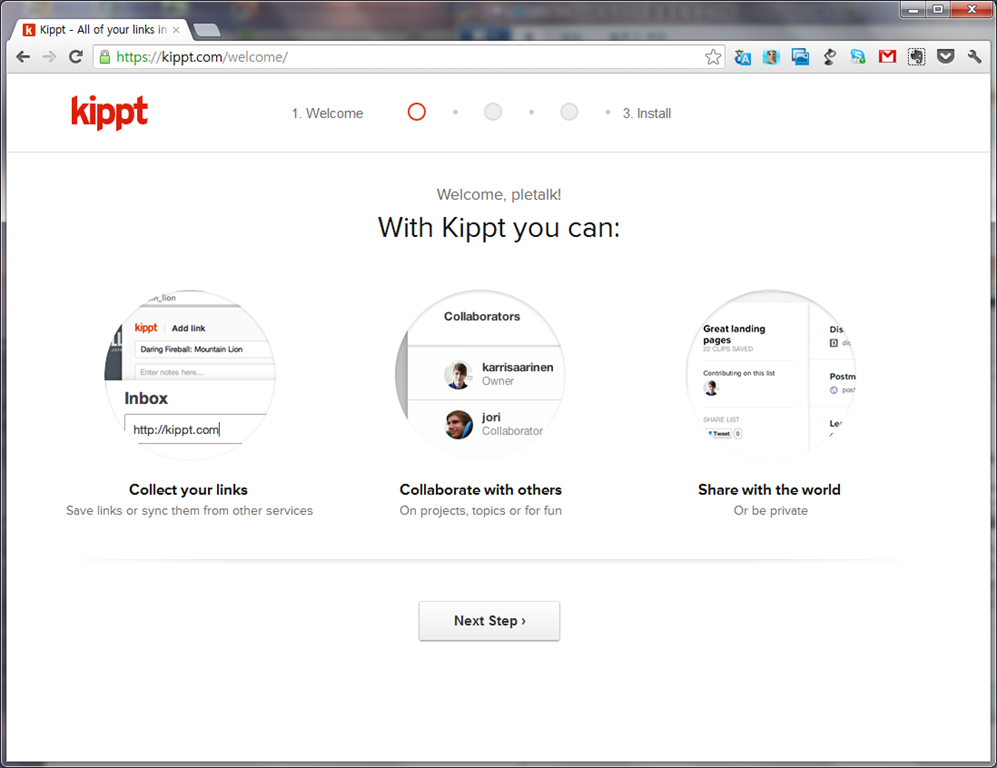The height and width of the screenshot is (768, 997).
Task: Click the Pocket extension icon
Action: 945,57
